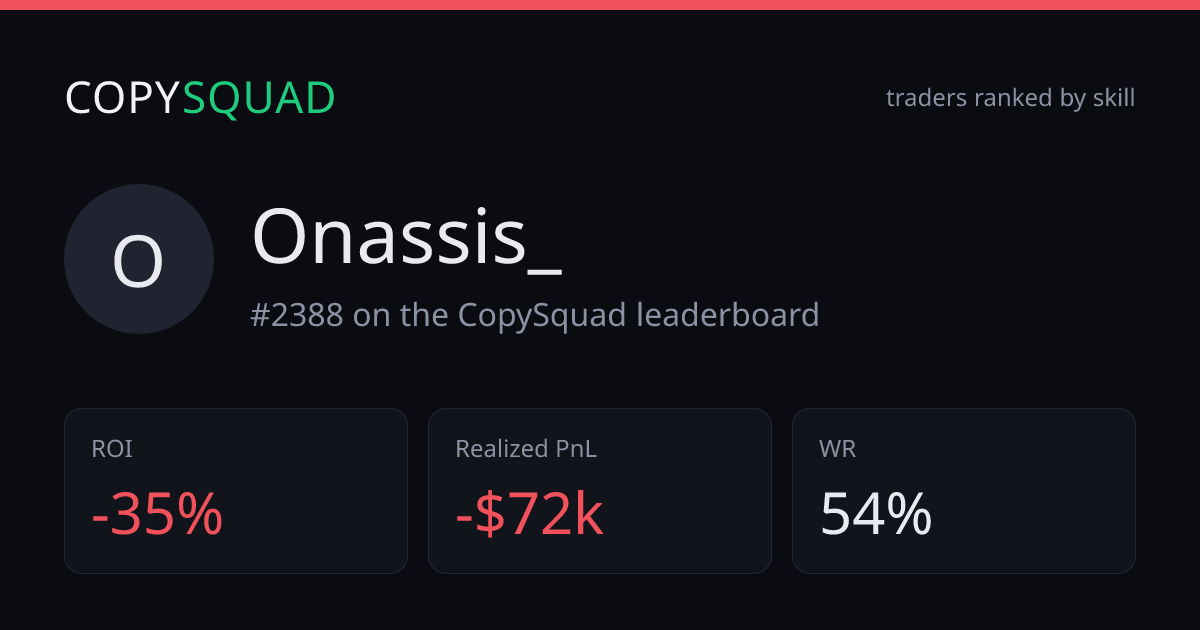
Task: Select the trader name Onassis_
Action: (x=406, y=238)
